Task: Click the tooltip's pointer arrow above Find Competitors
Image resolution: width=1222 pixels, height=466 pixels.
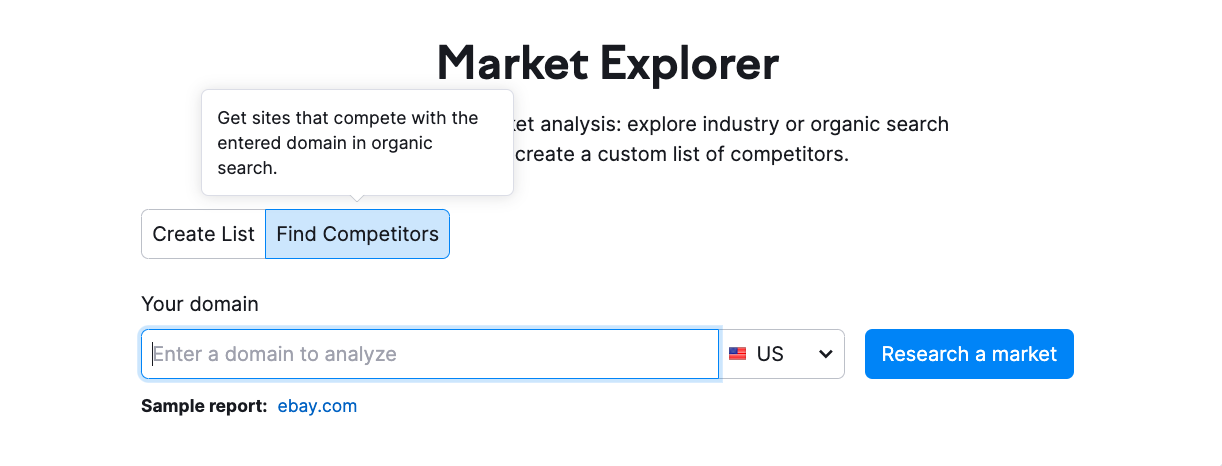Action: [357, 199]
